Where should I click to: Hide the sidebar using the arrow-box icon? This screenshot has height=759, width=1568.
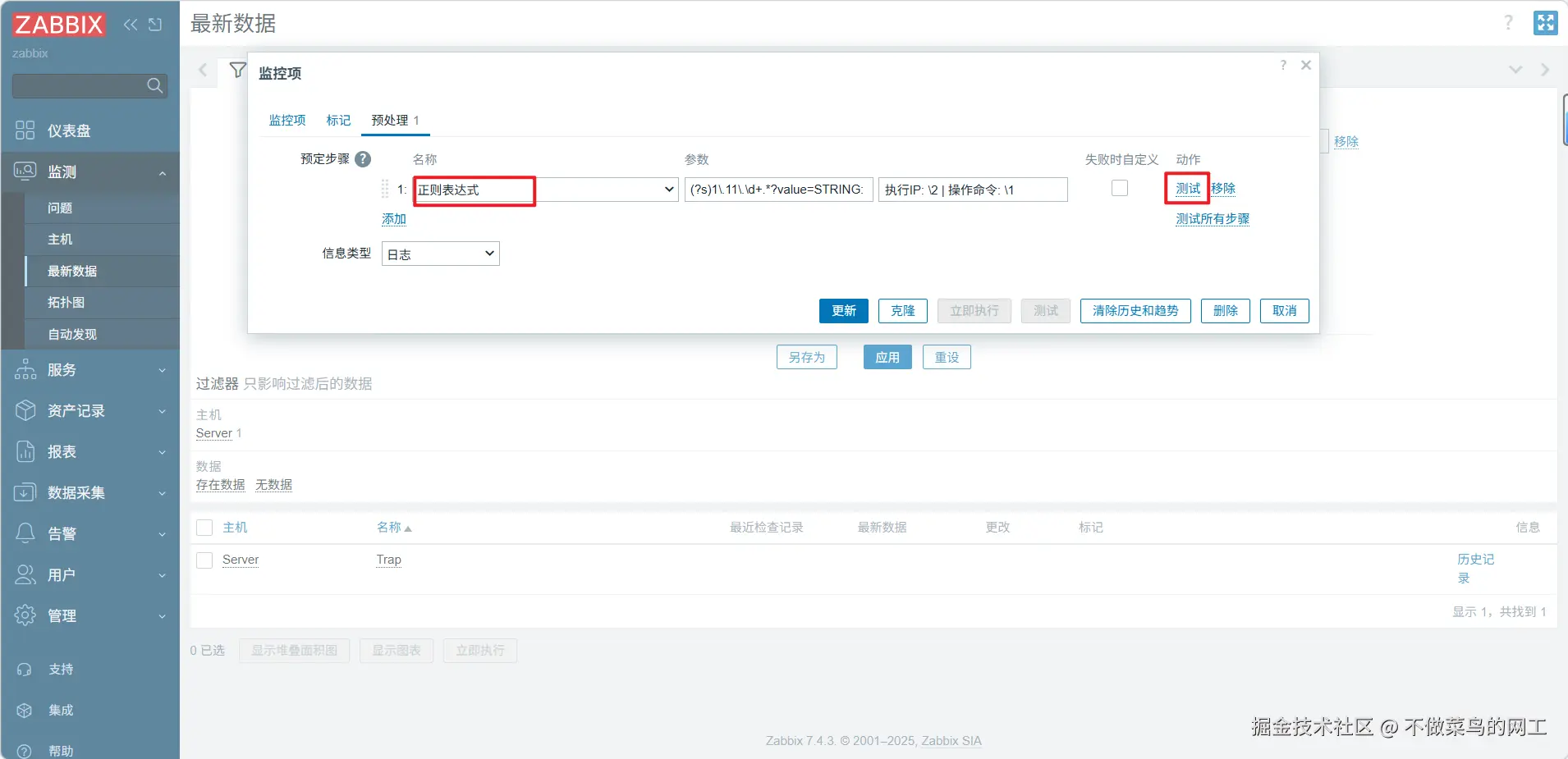pos(155,25)
